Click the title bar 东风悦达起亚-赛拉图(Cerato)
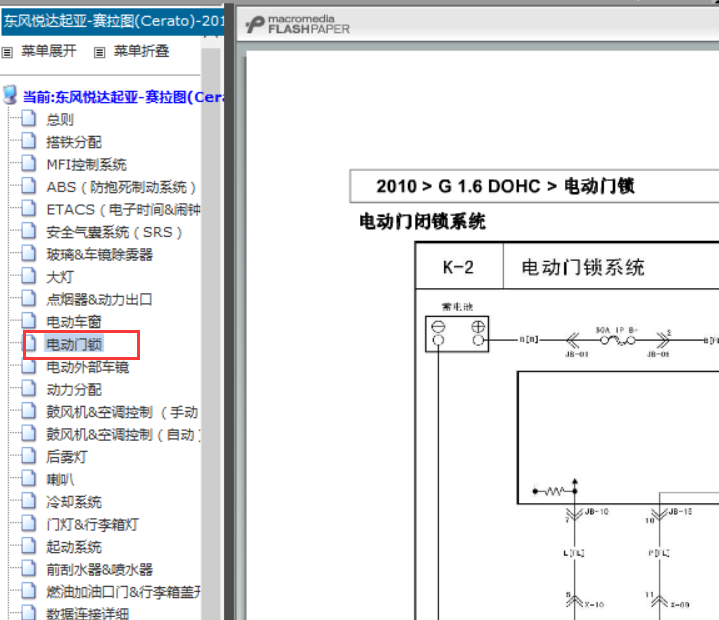The image size is (719, 620). [113, 21]
